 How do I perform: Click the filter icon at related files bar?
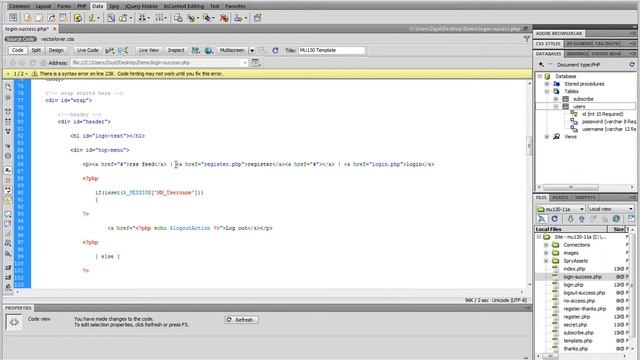tap(527, 39)
